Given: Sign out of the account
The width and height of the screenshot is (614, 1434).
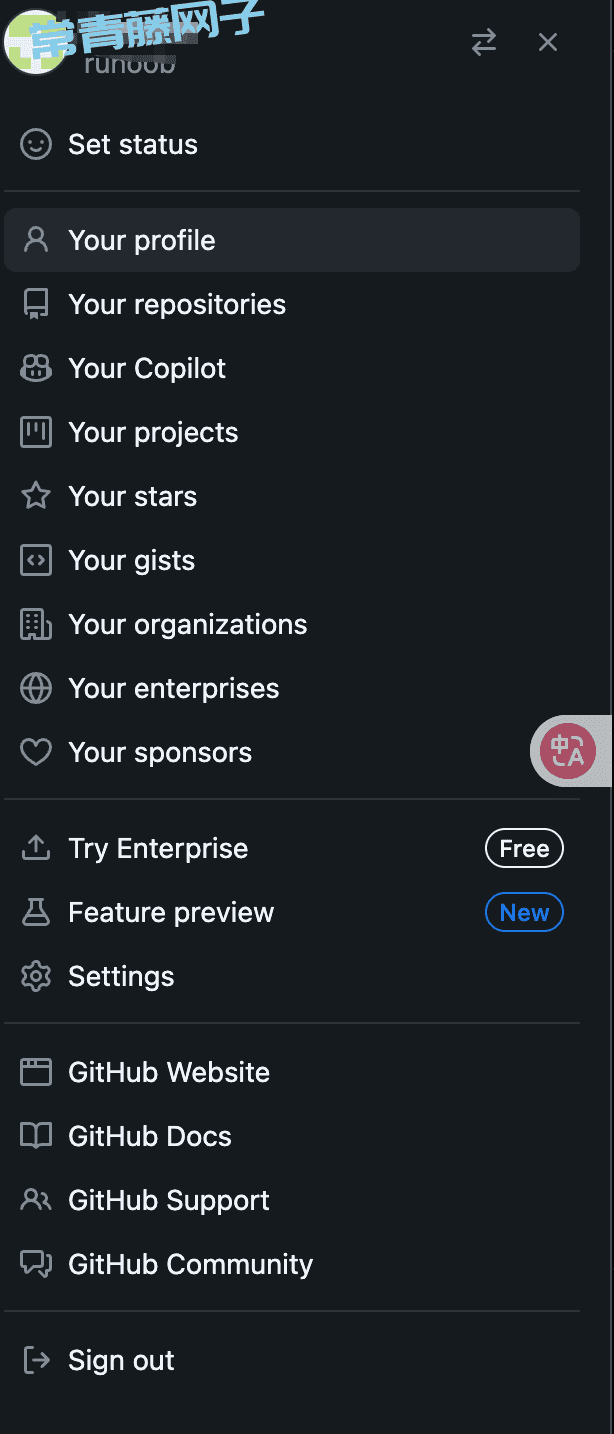Looking at the screenshot, I should pos(292,1360).
